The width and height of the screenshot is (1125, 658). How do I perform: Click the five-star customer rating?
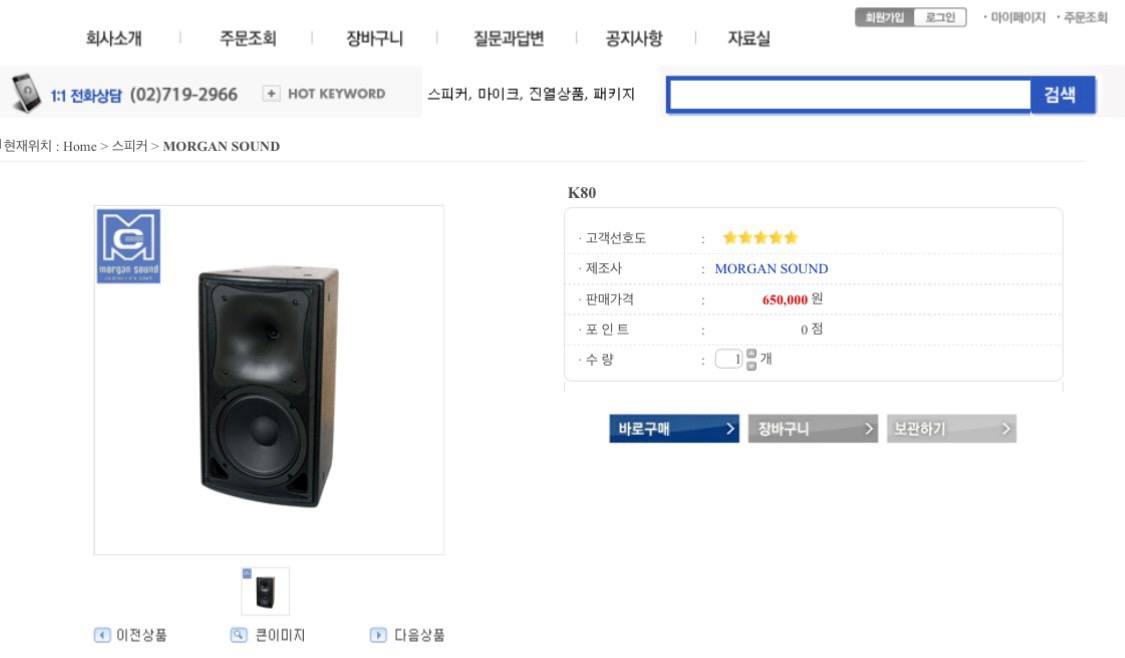click(760, 238)
